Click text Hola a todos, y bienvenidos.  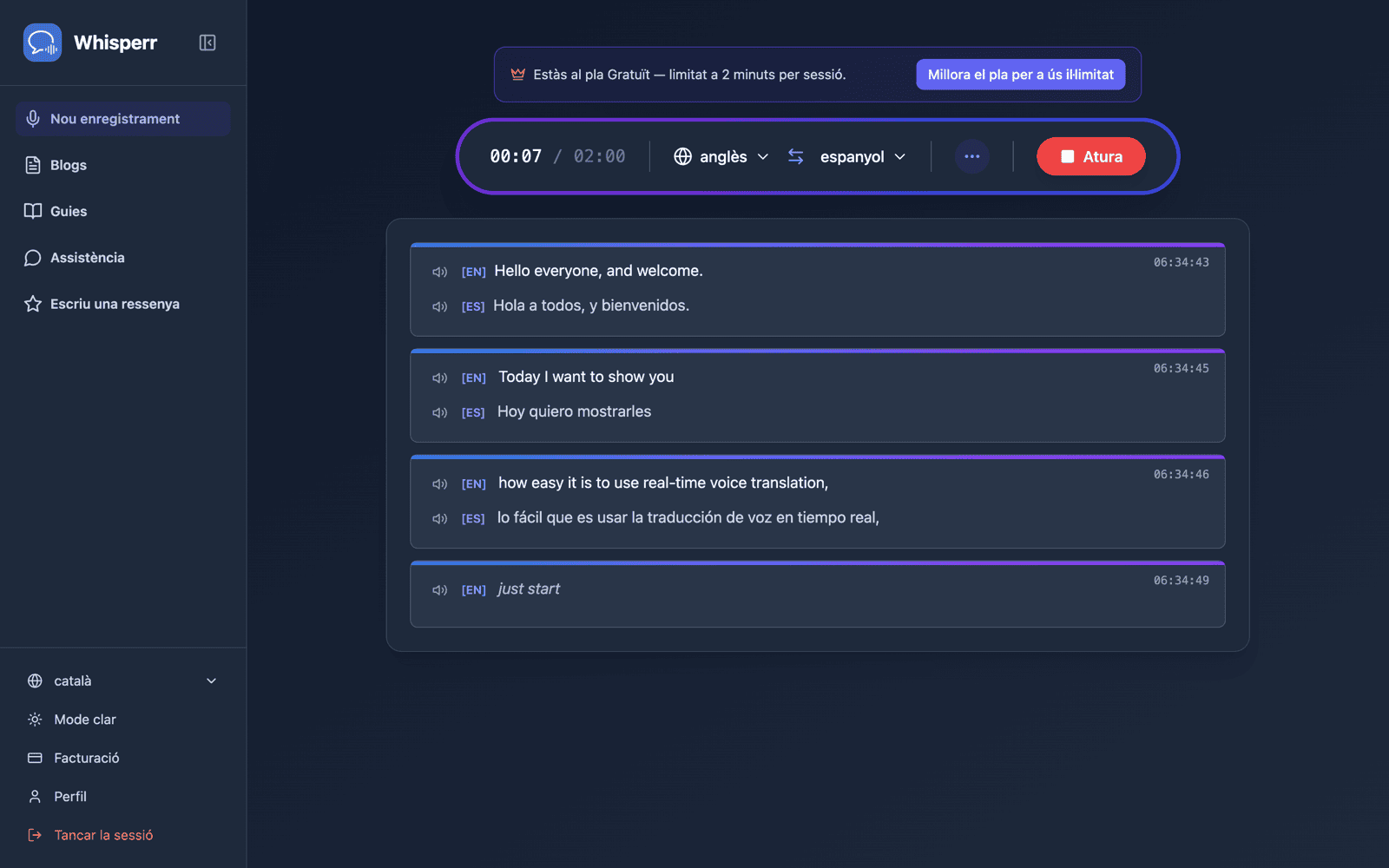(591, 306)
